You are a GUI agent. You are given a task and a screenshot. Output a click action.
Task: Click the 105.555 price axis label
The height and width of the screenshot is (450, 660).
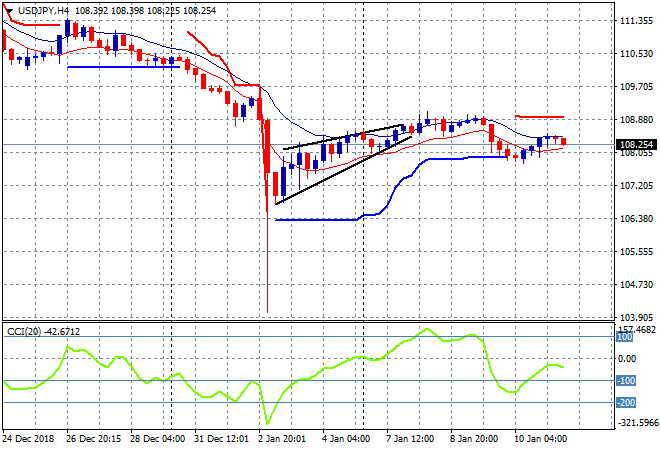(637, 252)
